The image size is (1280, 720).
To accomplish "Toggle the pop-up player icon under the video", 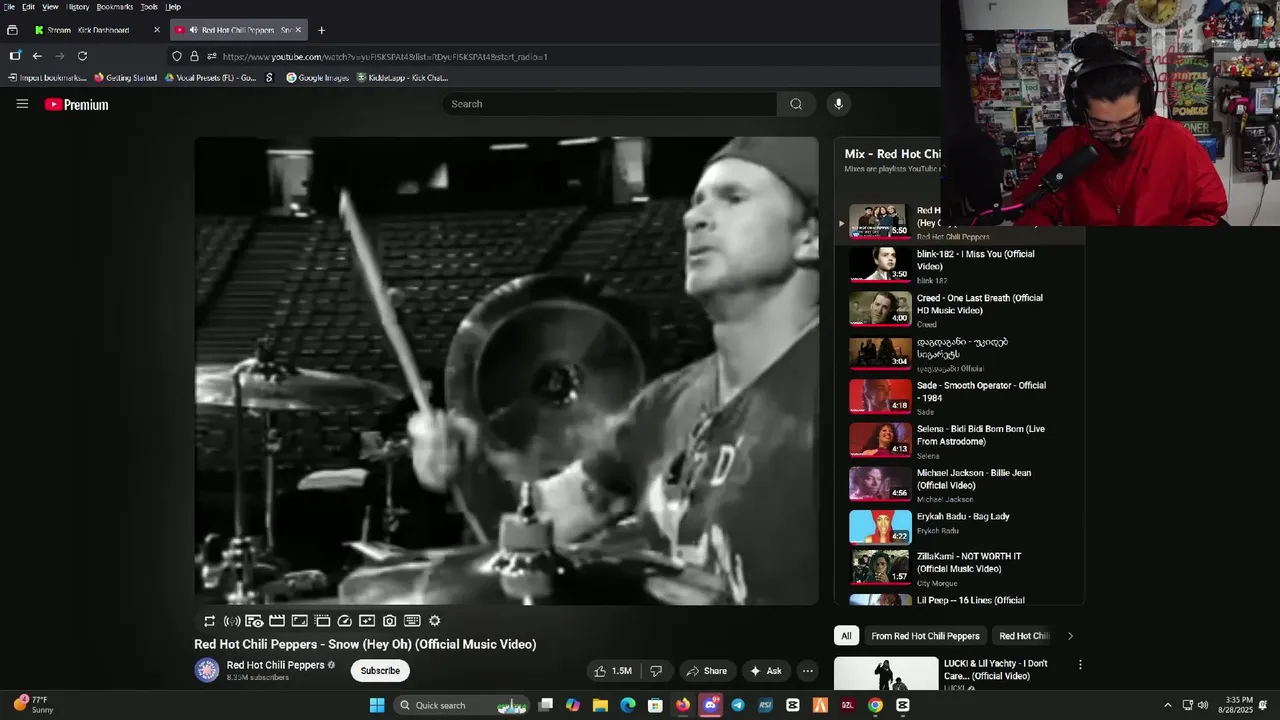I will [x=299, y=621].
